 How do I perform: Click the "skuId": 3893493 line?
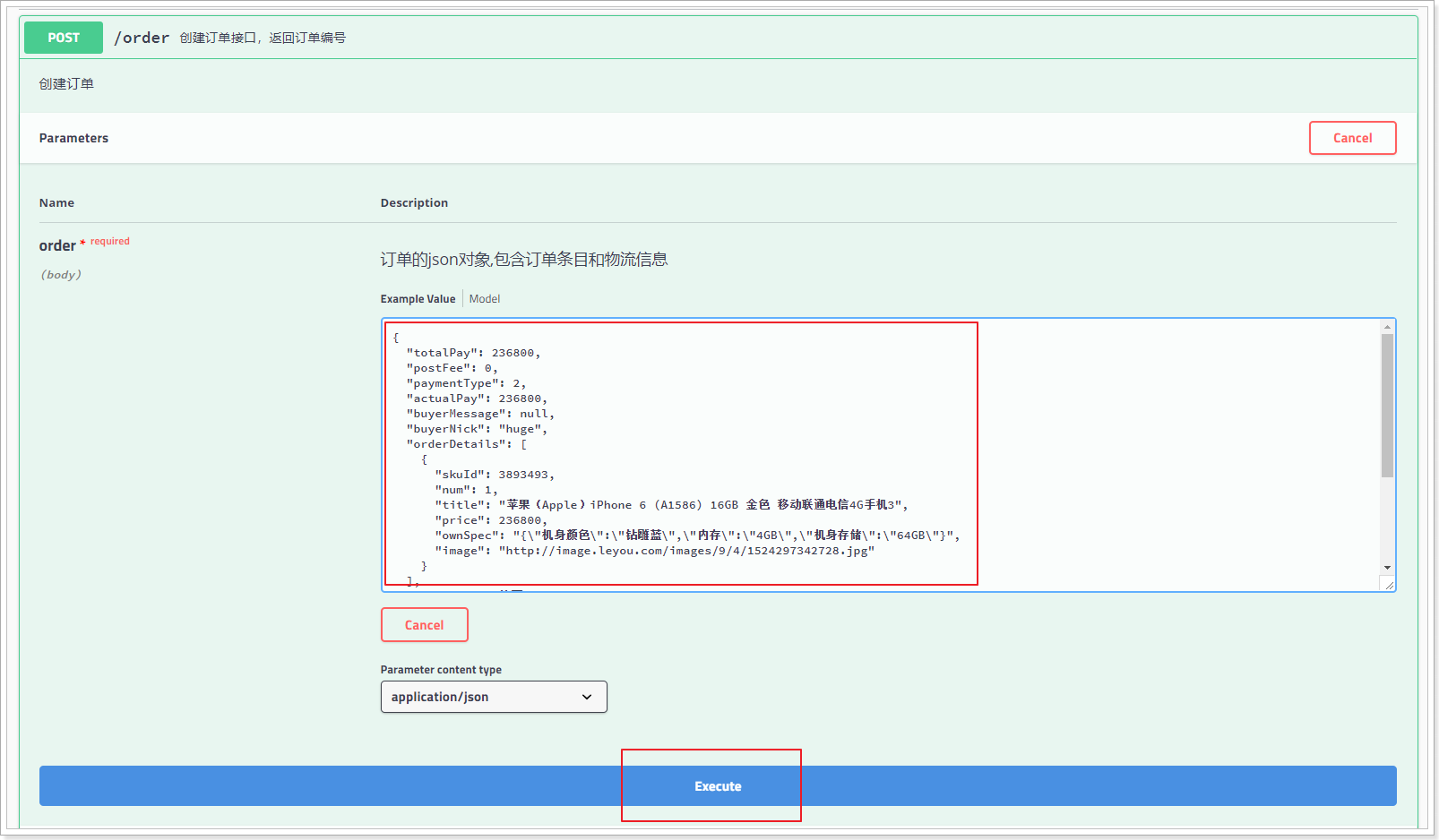[x=495, y=475]
